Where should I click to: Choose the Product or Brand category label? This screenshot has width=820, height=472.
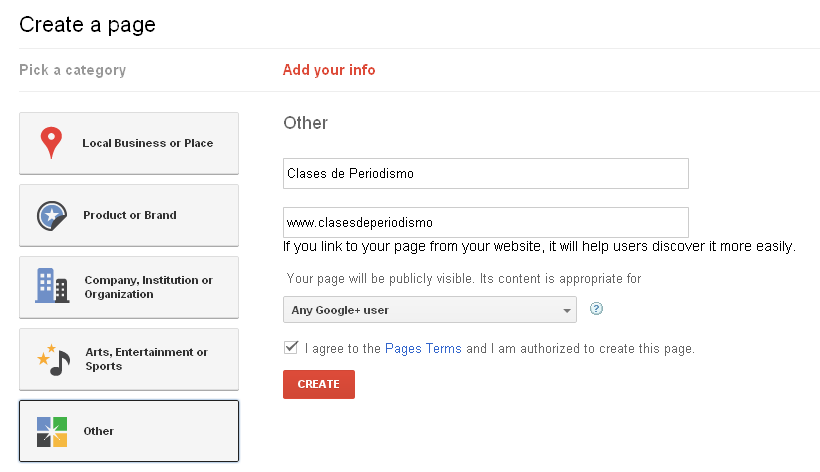pos(130,215)
